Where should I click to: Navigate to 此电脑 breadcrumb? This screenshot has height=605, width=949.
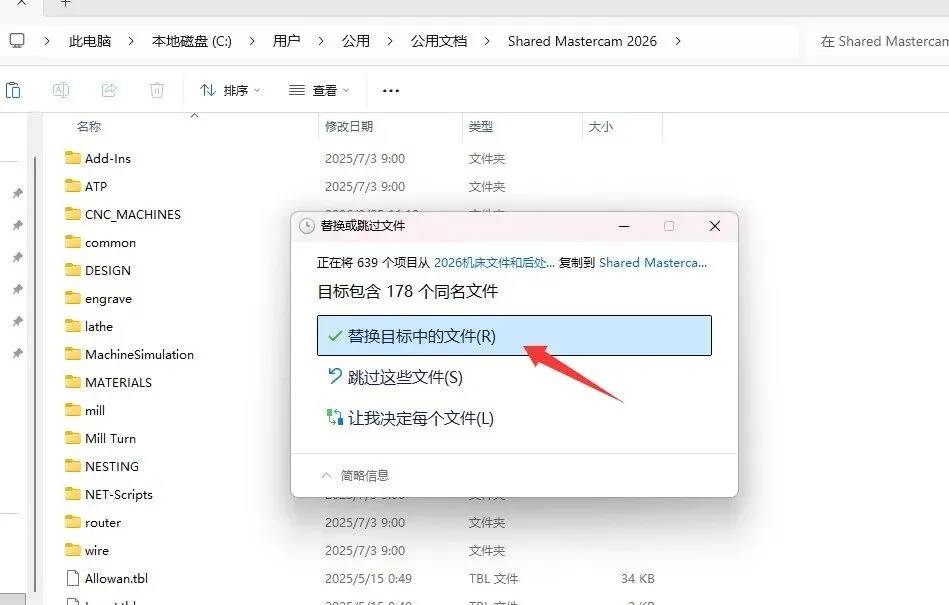(90, 41)
